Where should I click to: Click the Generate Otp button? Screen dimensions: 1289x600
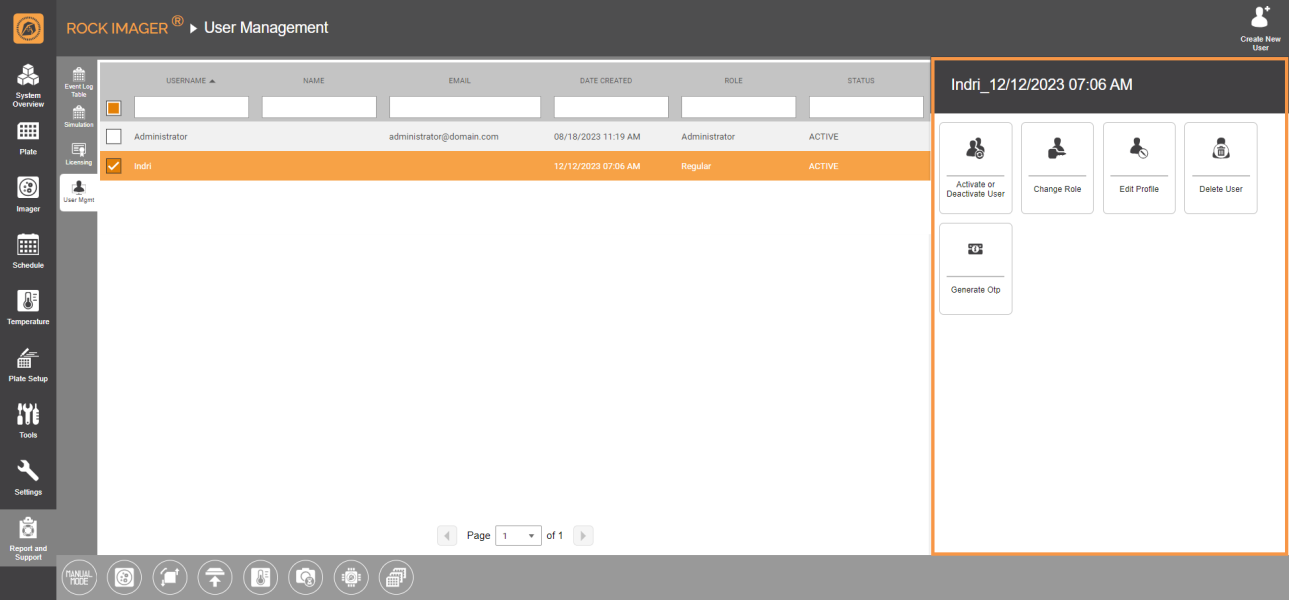click(975, 268)
